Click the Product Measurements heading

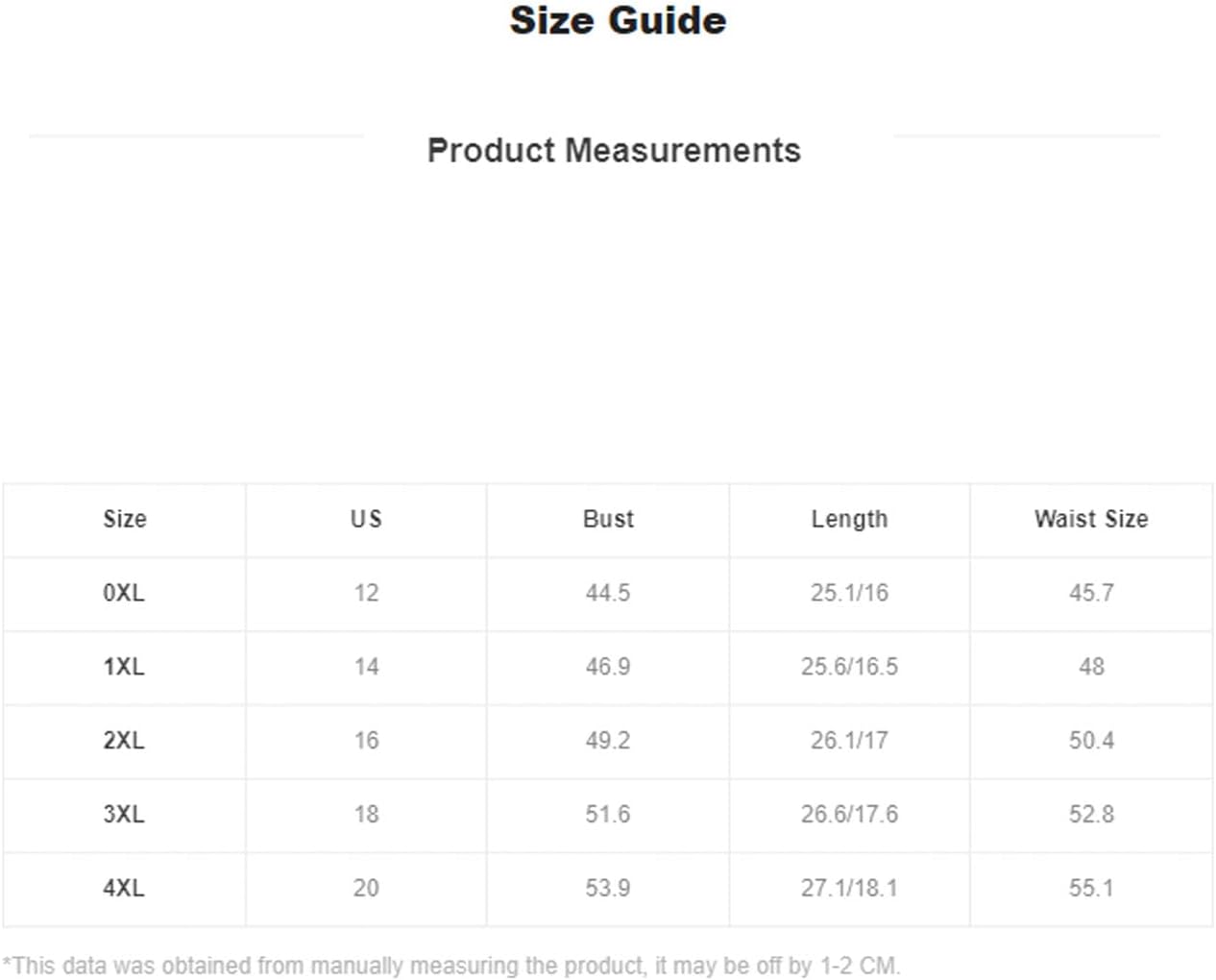point(614,150)
